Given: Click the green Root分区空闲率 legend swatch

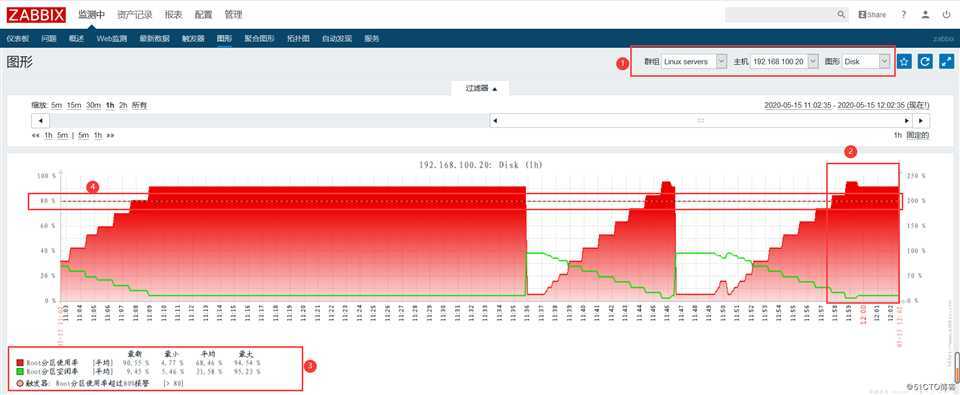Looking at the screenshot, I should point(20,371).
